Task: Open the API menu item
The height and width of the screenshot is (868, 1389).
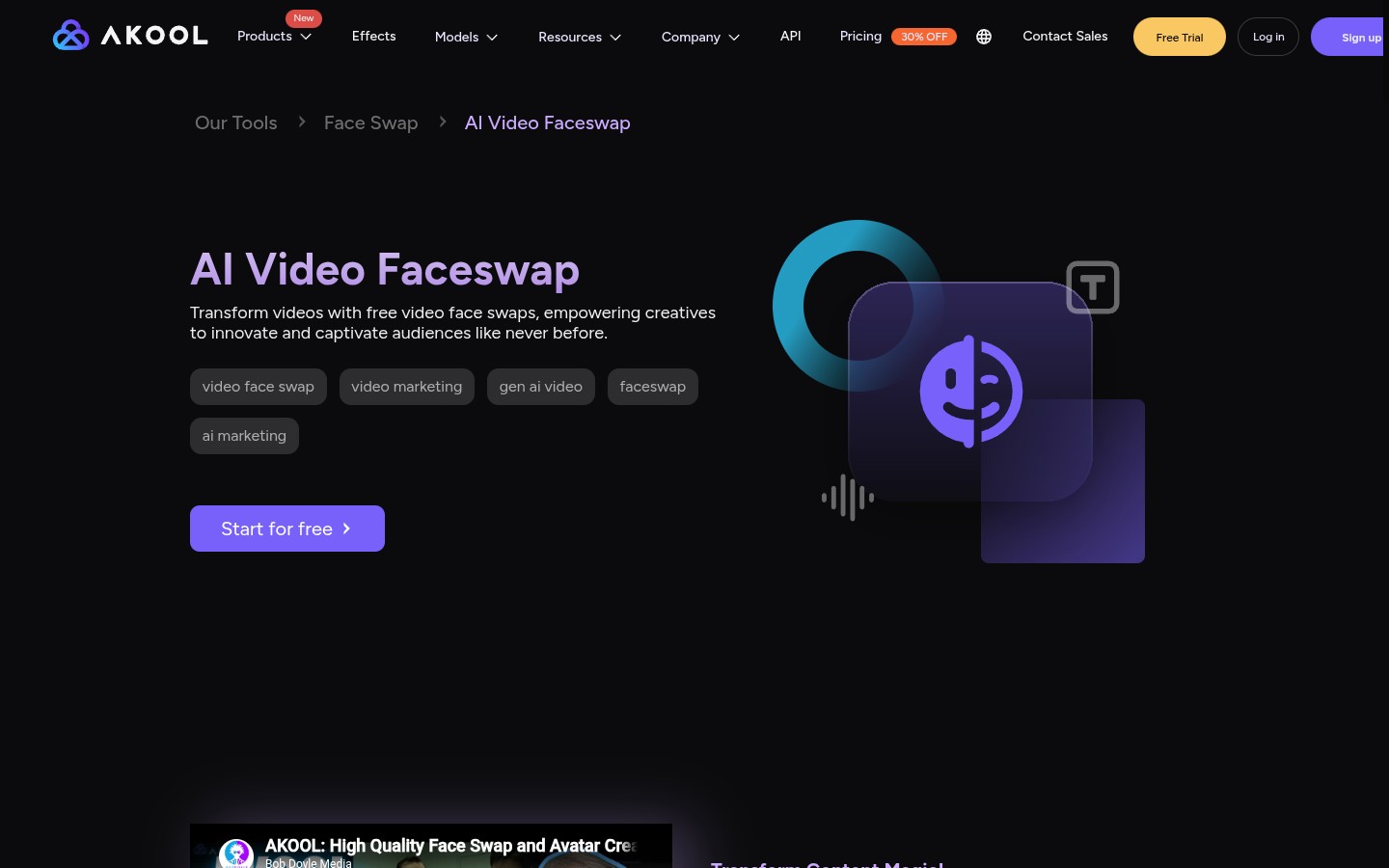Action: point(791,36)
